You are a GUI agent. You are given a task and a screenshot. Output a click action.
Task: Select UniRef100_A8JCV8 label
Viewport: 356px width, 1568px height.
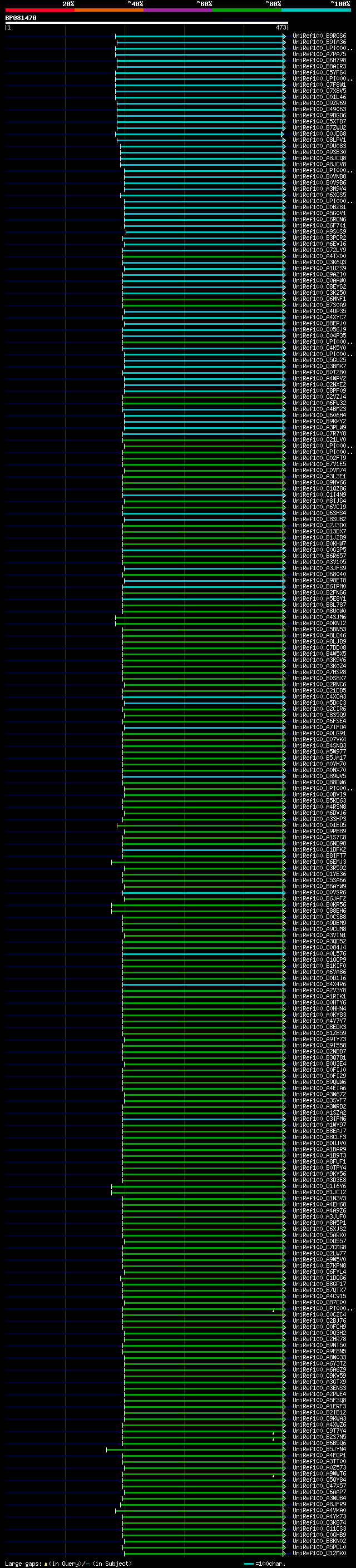tap(319, 164)
